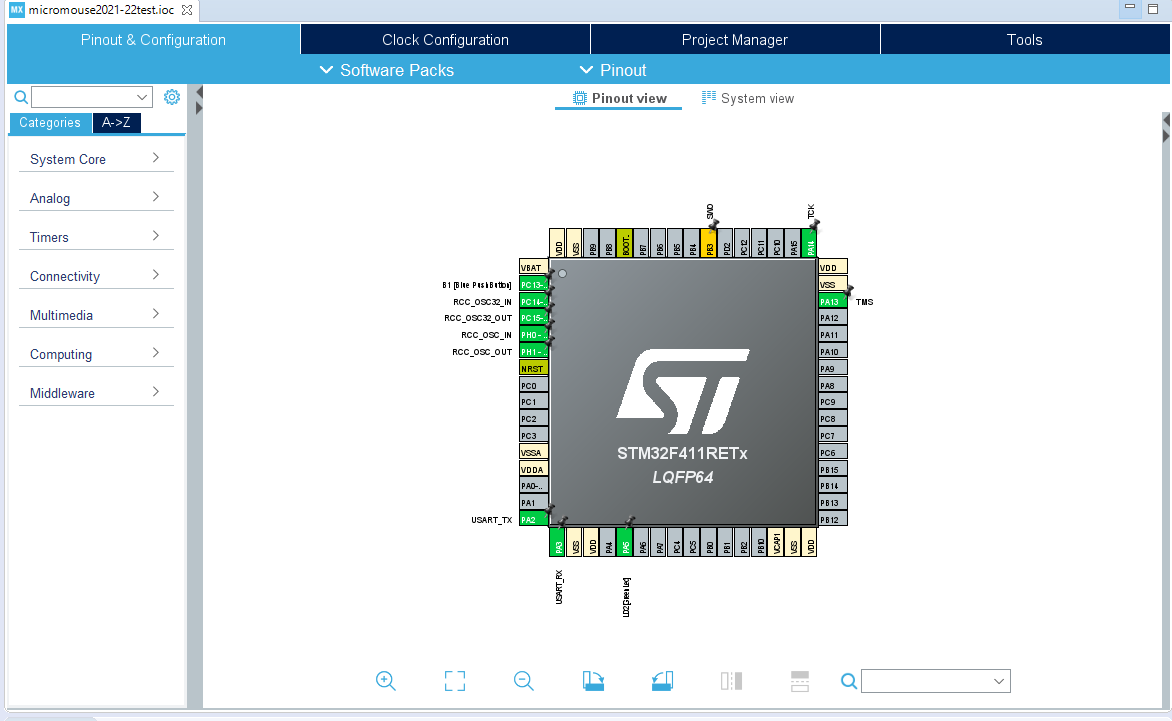This screenshot has width=1172, height=721.
Task: Rotate chip counter-clockwise using rotate icon
Action: [662, 681]
